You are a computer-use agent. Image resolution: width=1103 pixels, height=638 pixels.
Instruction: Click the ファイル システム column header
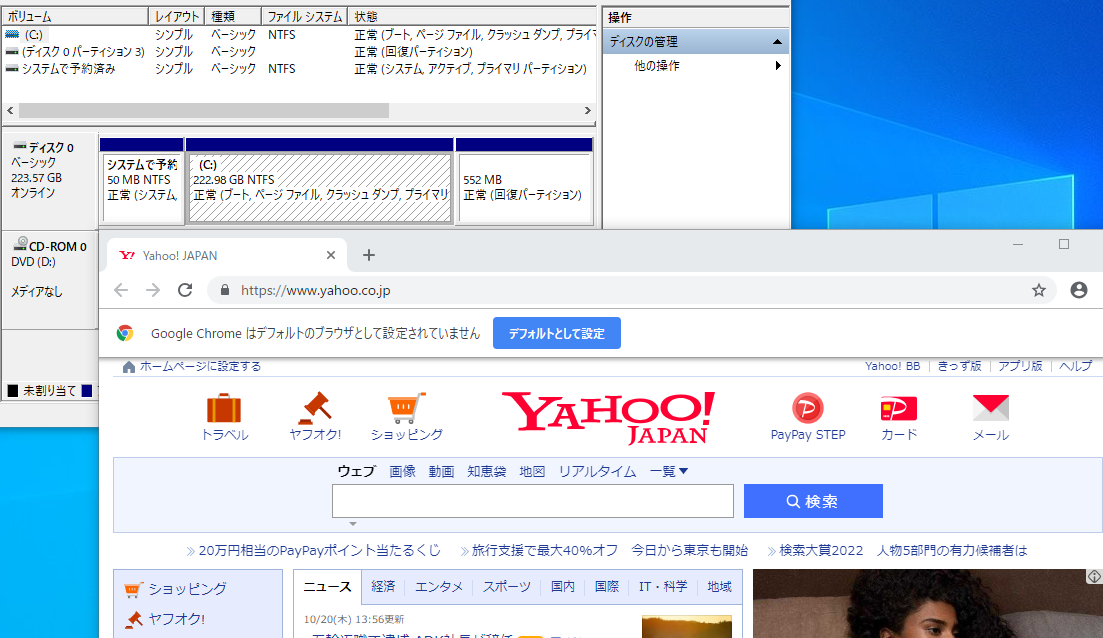tap(305, 16)
